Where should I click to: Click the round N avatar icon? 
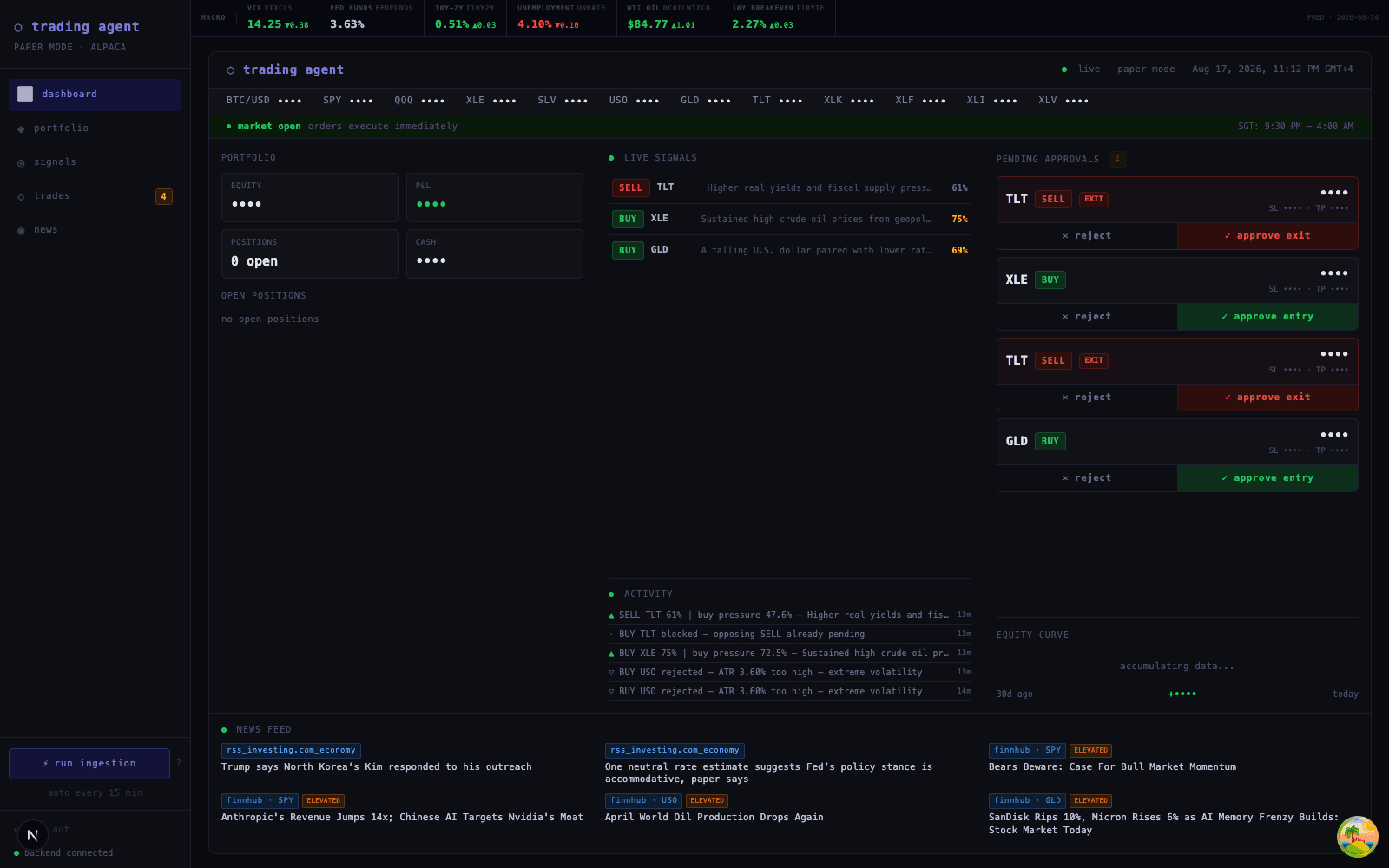pyautogui.click(x=33, y=835)
